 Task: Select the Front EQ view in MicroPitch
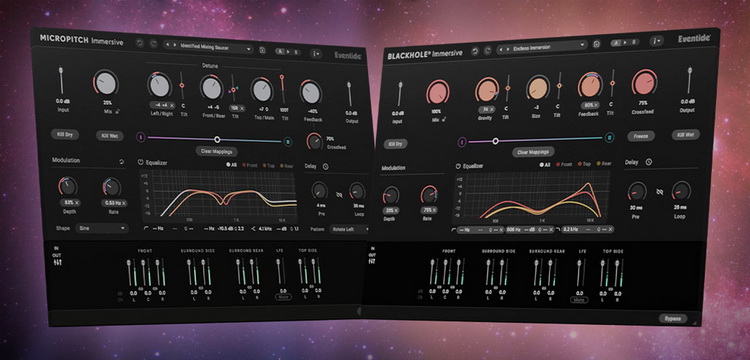tap(249, 165)
